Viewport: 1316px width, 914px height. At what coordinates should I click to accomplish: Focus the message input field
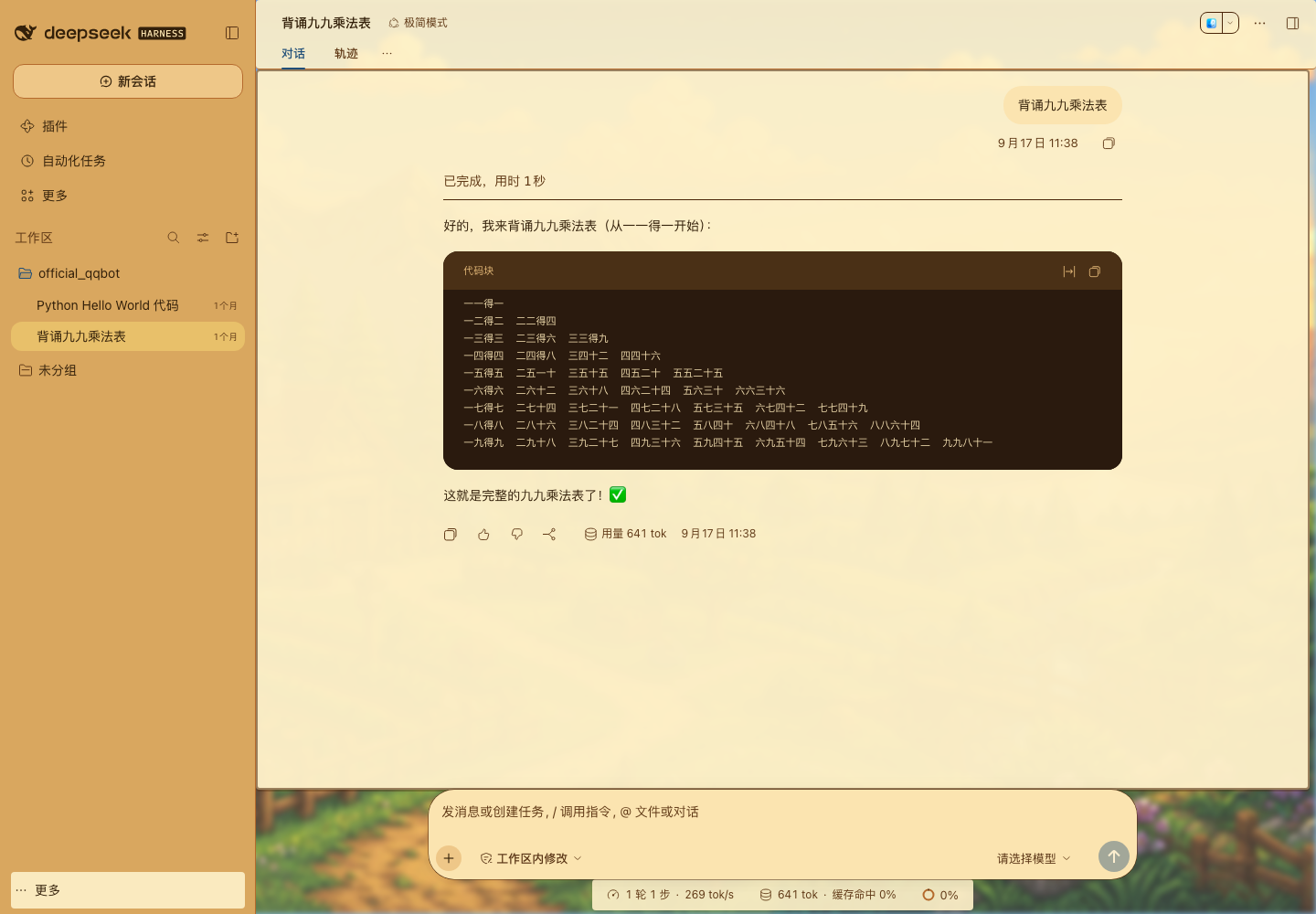(x=782, y=812)
